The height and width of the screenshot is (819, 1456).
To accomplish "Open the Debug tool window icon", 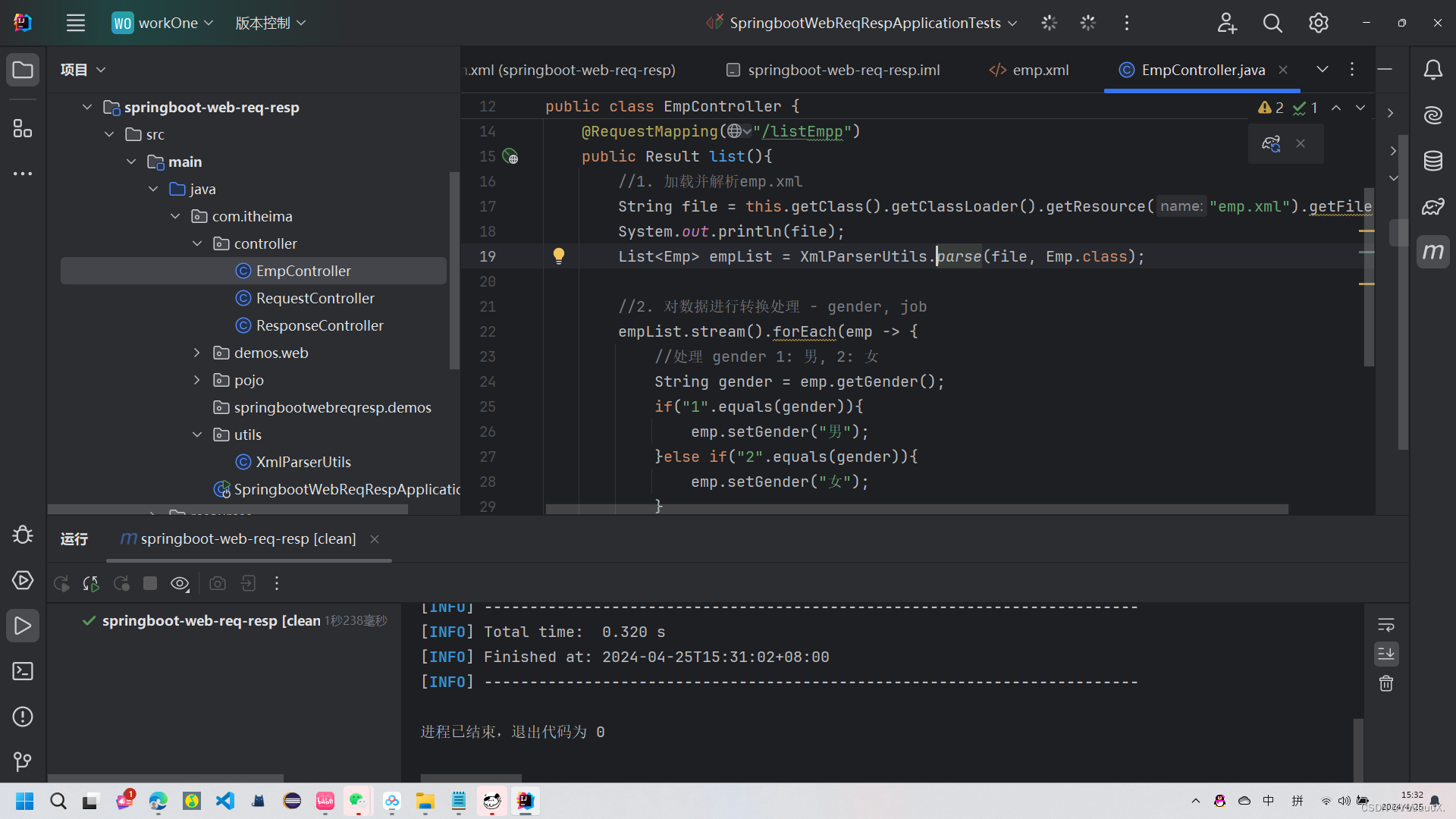I will point(23,535).
